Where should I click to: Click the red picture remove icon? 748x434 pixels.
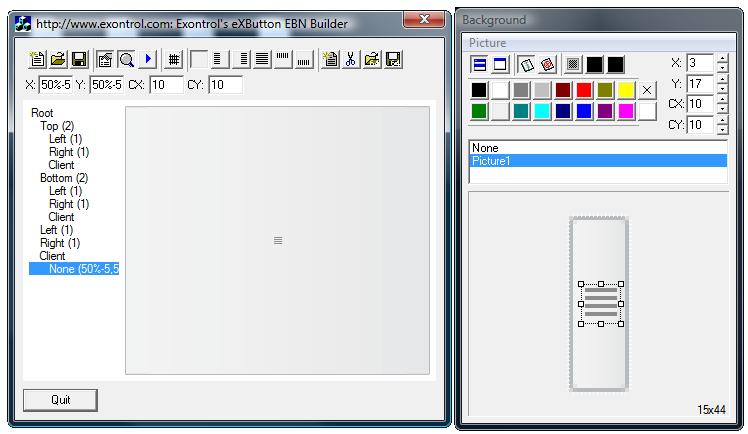[x=548, y=65]
